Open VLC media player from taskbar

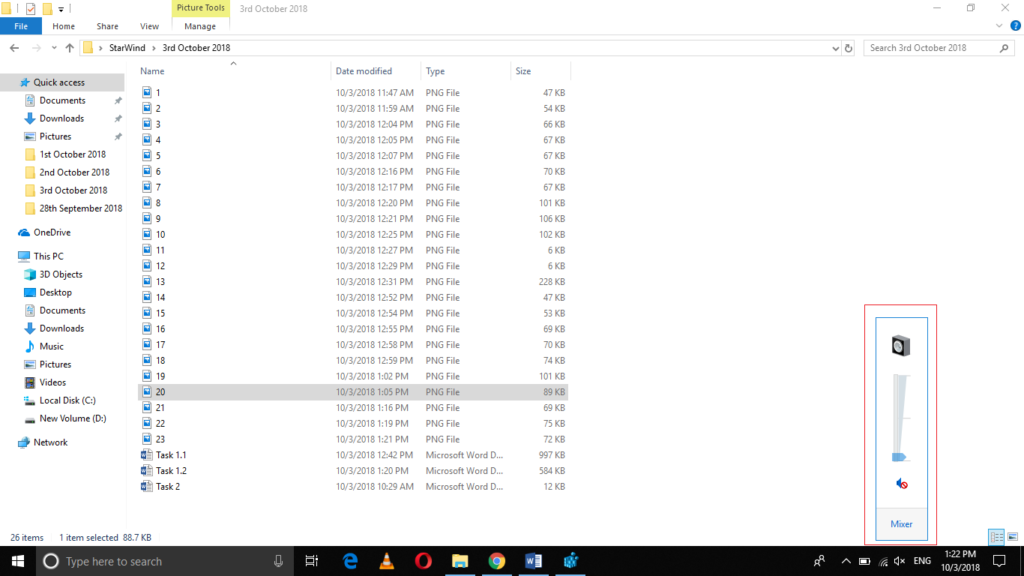(386, 561)
